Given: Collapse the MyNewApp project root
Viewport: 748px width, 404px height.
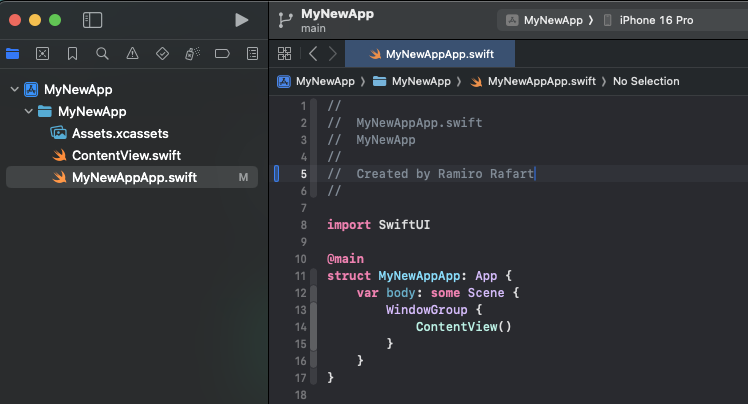Looking at the screenshot, I should click(x=14, y=89).
